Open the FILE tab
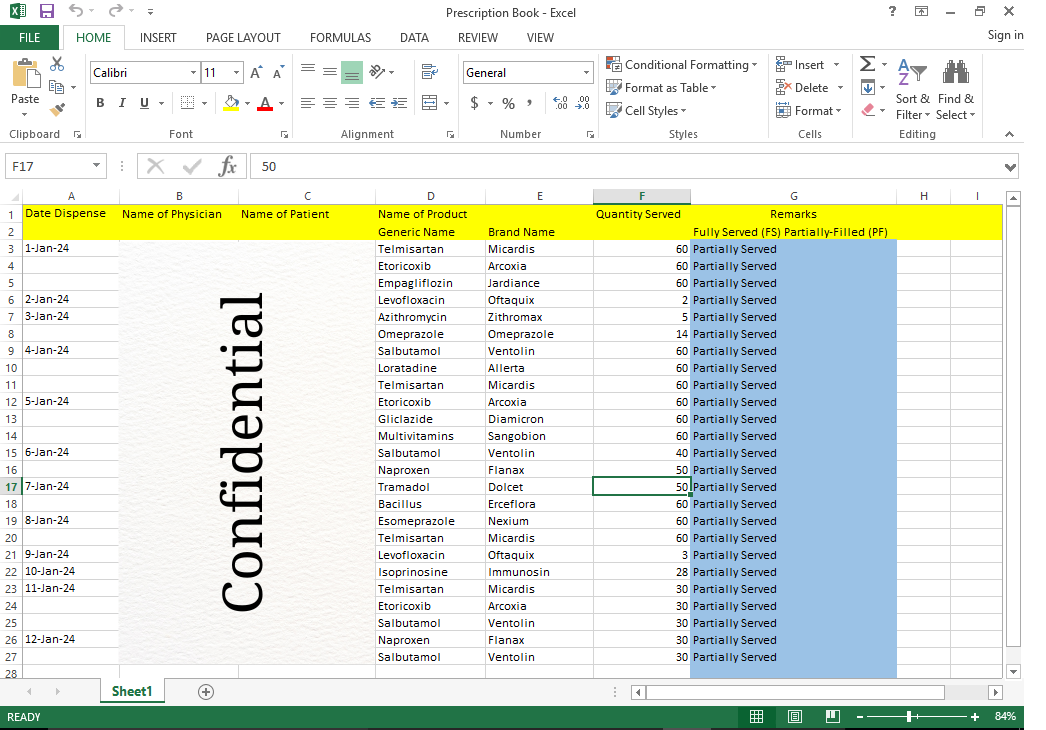Image resolution: width=1046 pixels, height=730 pixels. tap(29, 37)
